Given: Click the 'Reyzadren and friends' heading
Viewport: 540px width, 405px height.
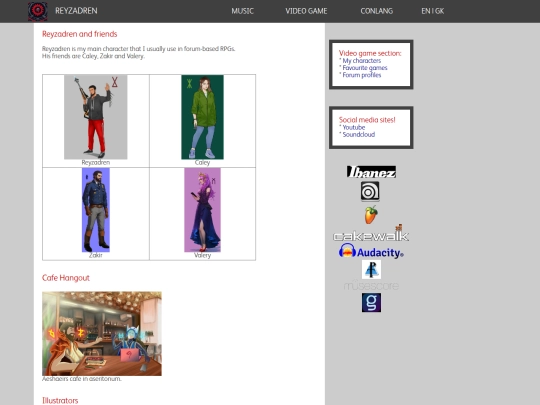Looking at the screenshot, I should pyautogui.click(x=80, y=34).
